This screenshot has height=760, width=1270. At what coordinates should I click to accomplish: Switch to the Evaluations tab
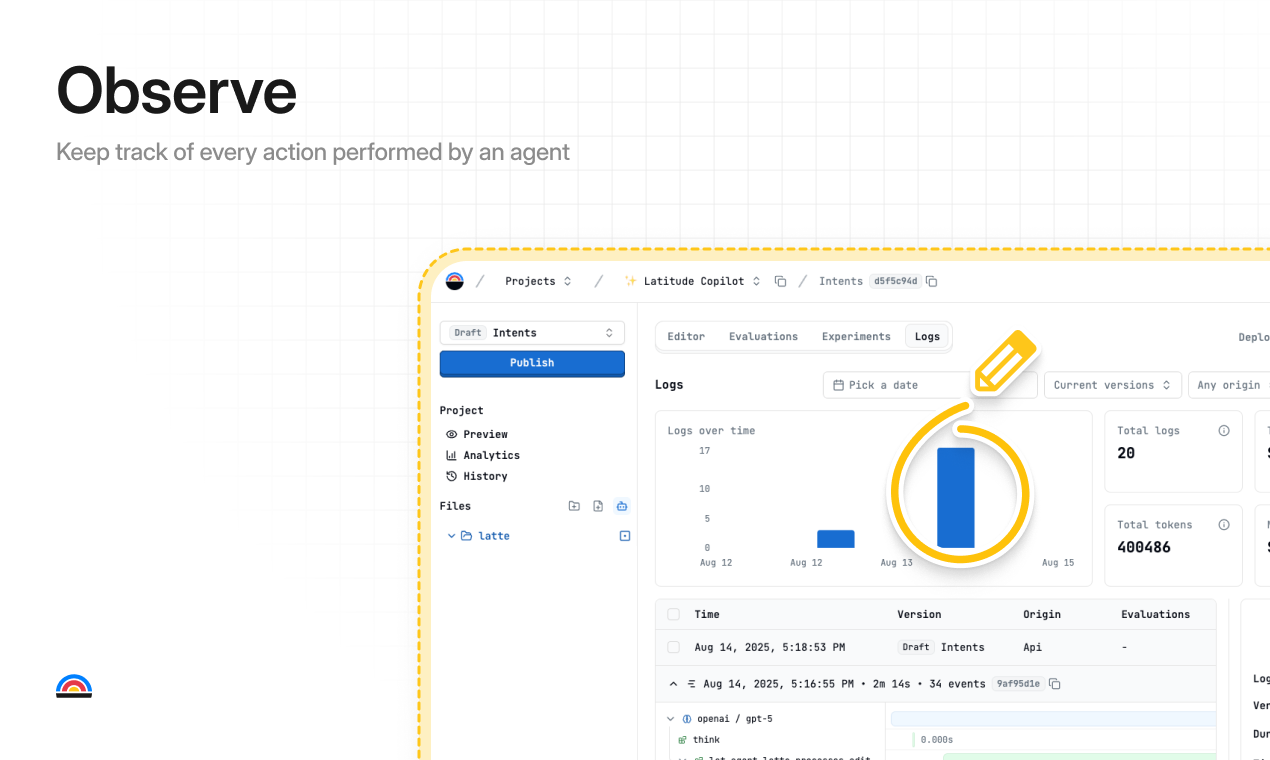[763, 337]
